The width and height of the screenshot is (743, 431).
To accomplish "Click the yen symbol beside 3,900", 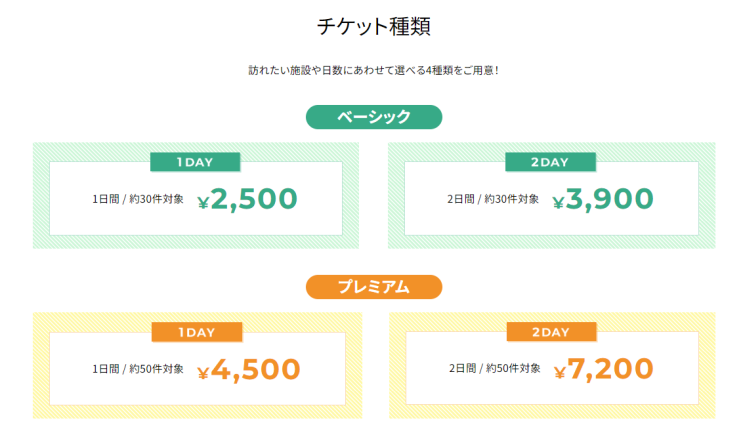I will 558,203.
